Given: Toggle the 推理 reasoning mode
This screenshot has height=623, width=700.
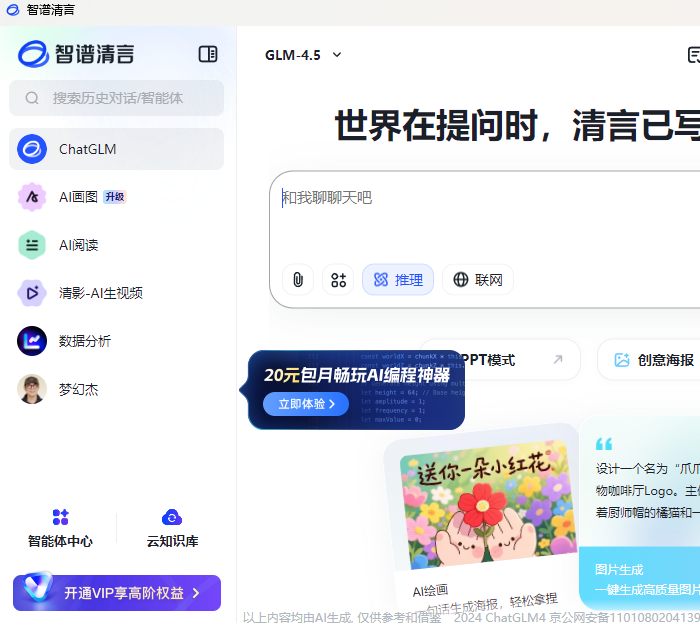Looking at the screenshot, I should pyautogui.click(x=398, y=280).
